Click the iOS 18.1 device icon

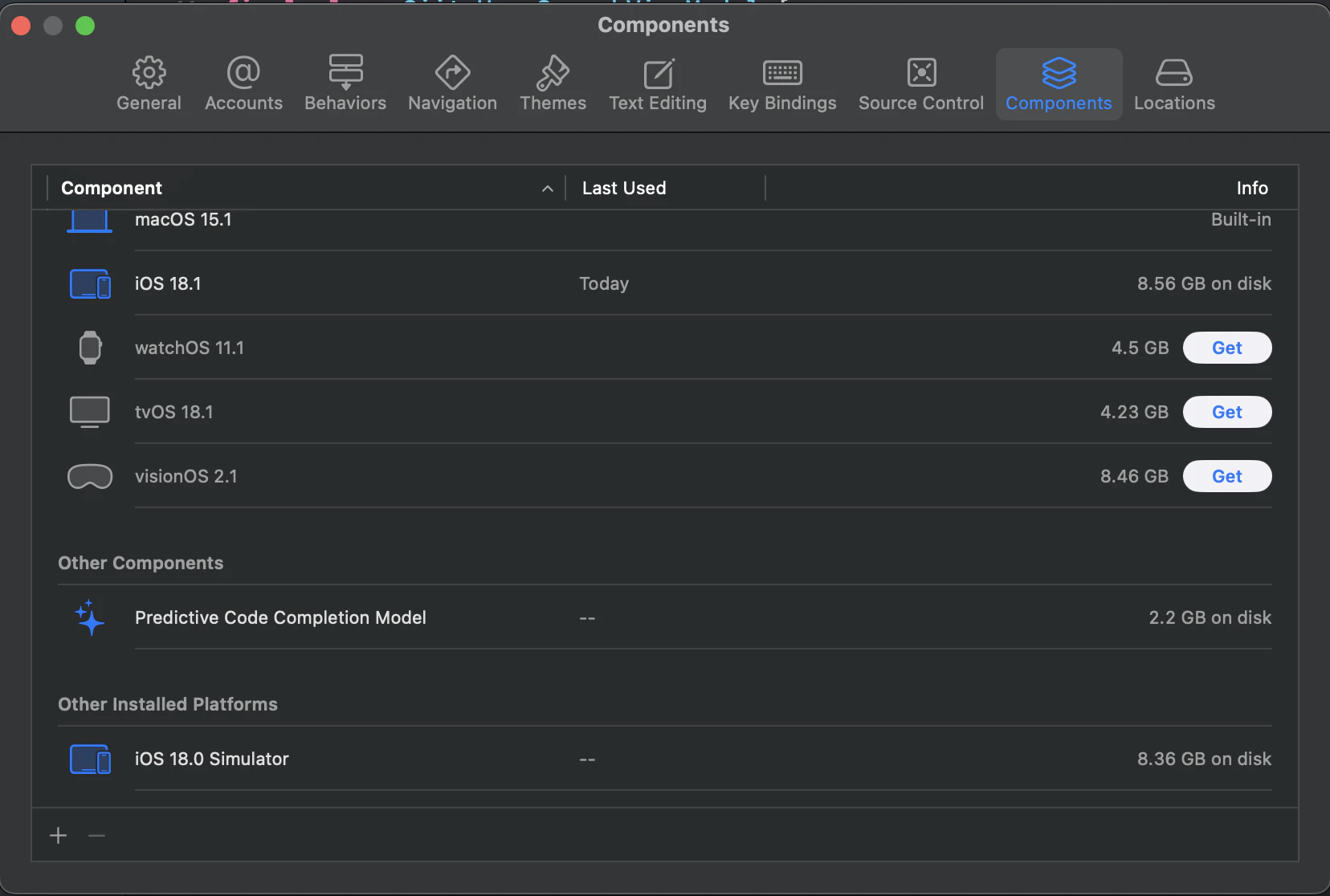(x=90, y=283)
